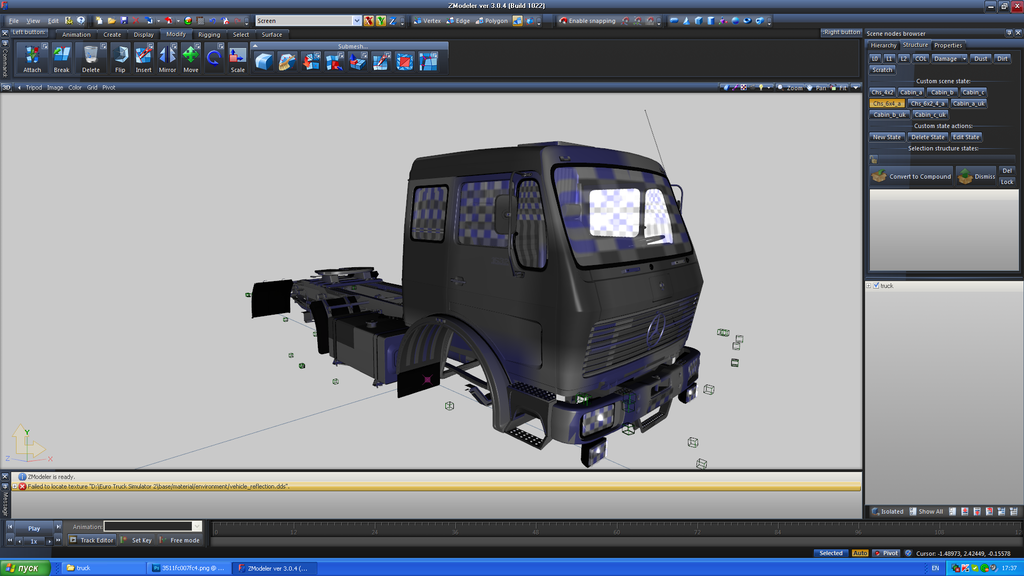
Task: Click the Insert tool icon
Action: coord(143,59)
